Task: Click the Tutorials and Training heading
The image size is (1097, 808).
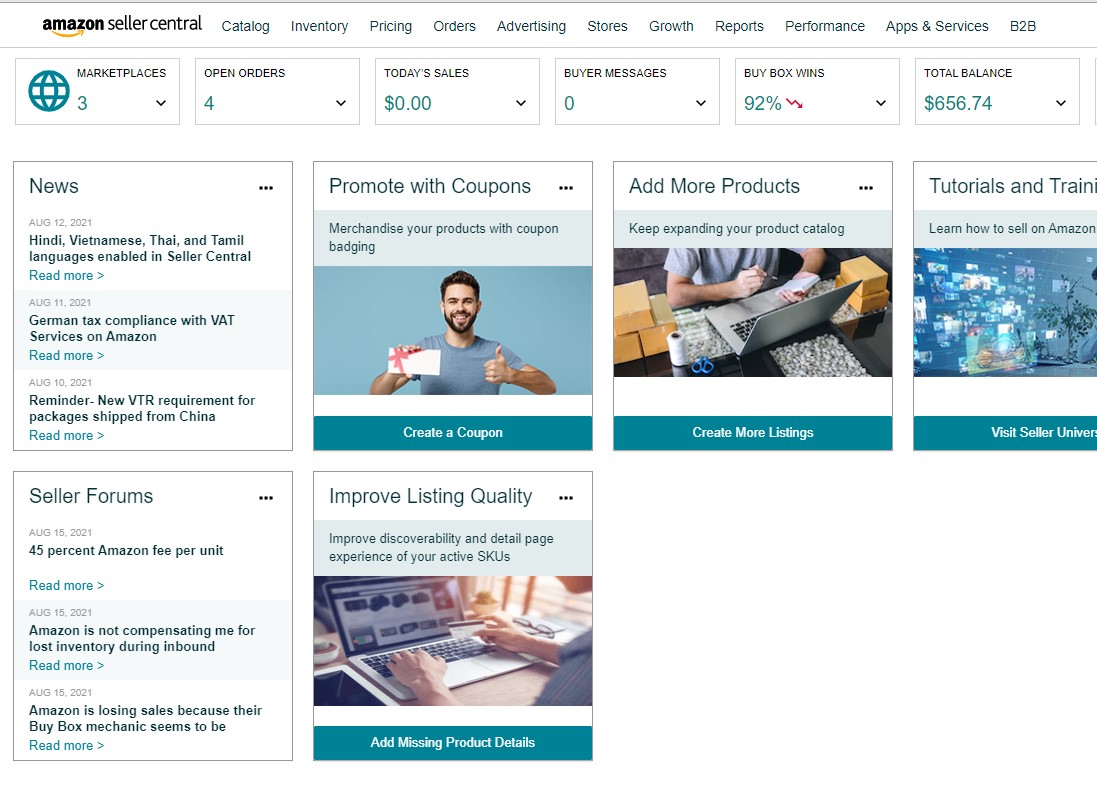Action: click(1012, 186)
